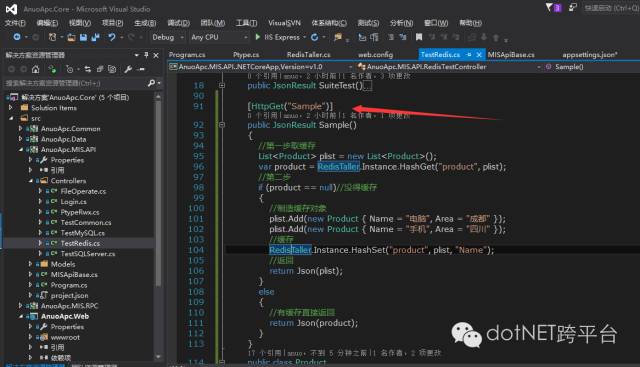Open the 文件(F) menu
Viewport: 640px width, 367px height.
click(15, 23)
